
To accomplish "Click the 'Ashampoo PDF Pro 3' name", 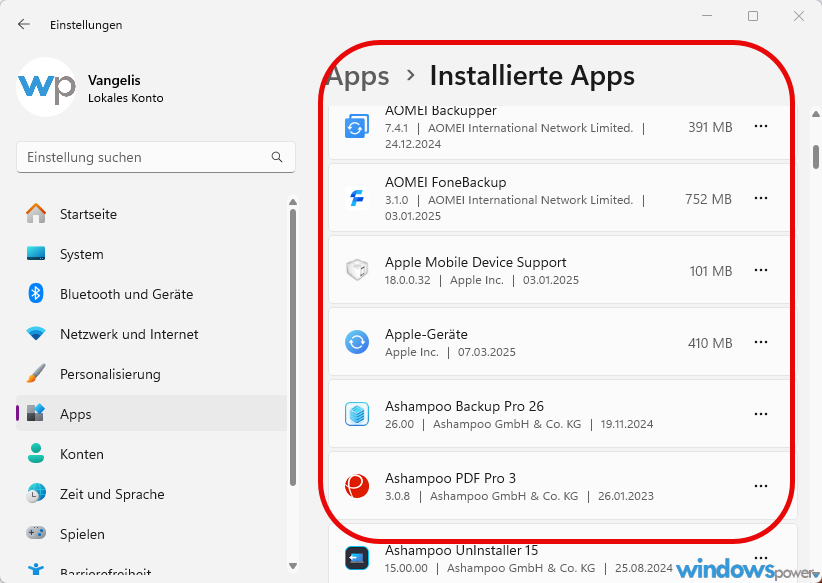I will click(450, 478).
